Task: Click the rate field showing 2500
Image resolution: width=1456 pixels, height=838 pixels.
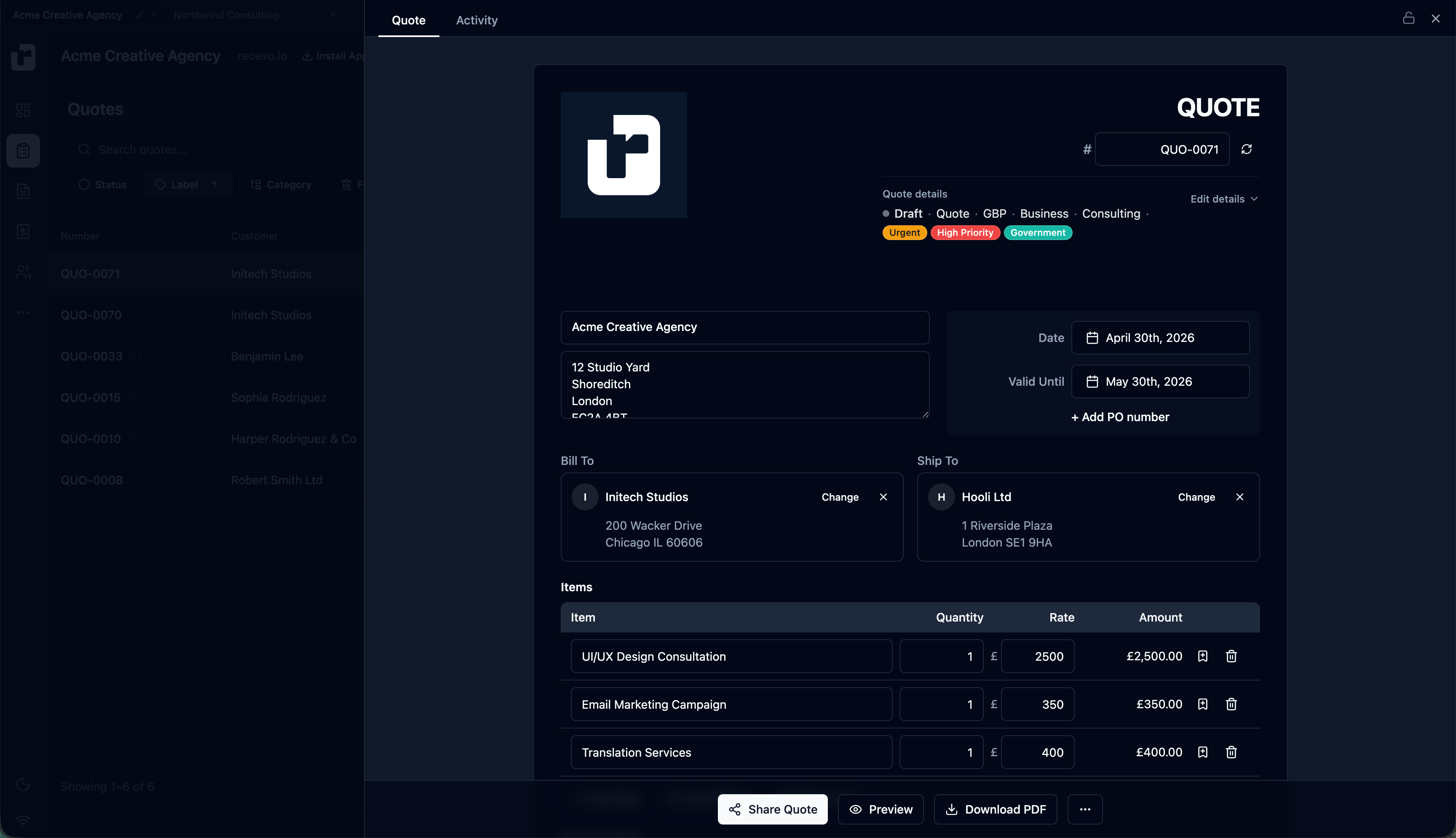Action: [x=1038, y=656]
